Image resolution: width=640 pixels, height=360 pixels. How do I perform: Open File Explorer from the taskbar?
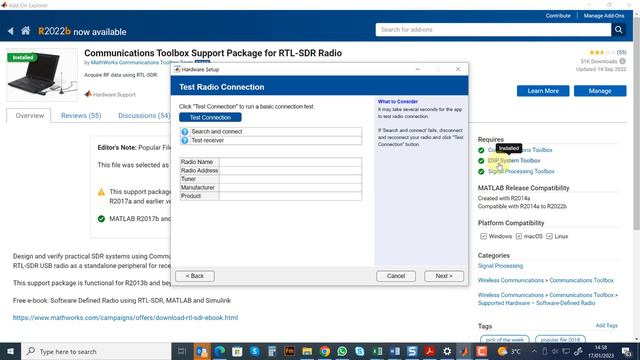[x=307, y=351]
